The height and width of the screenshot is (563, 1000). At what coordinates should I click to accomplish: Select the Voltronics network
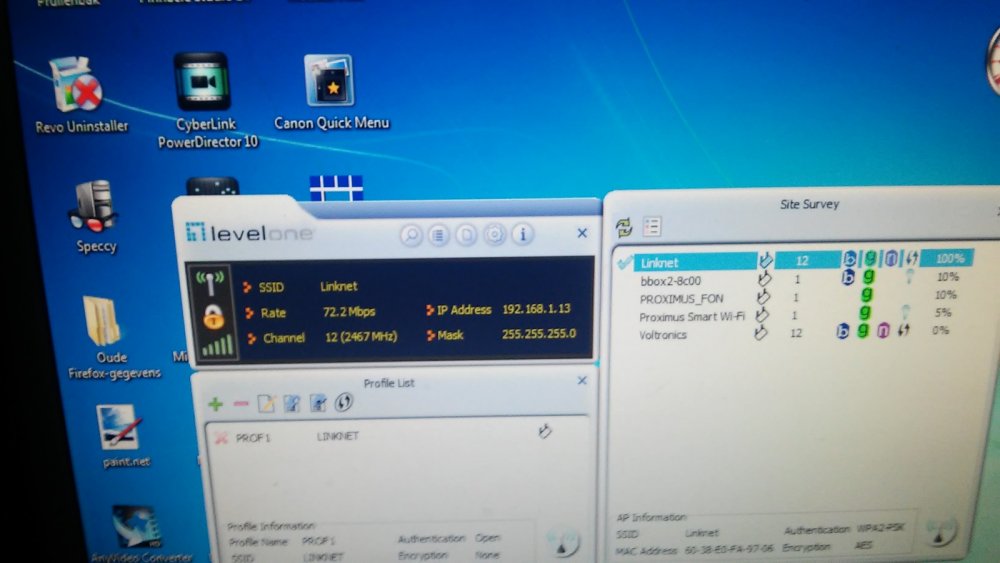click(663, 335)
